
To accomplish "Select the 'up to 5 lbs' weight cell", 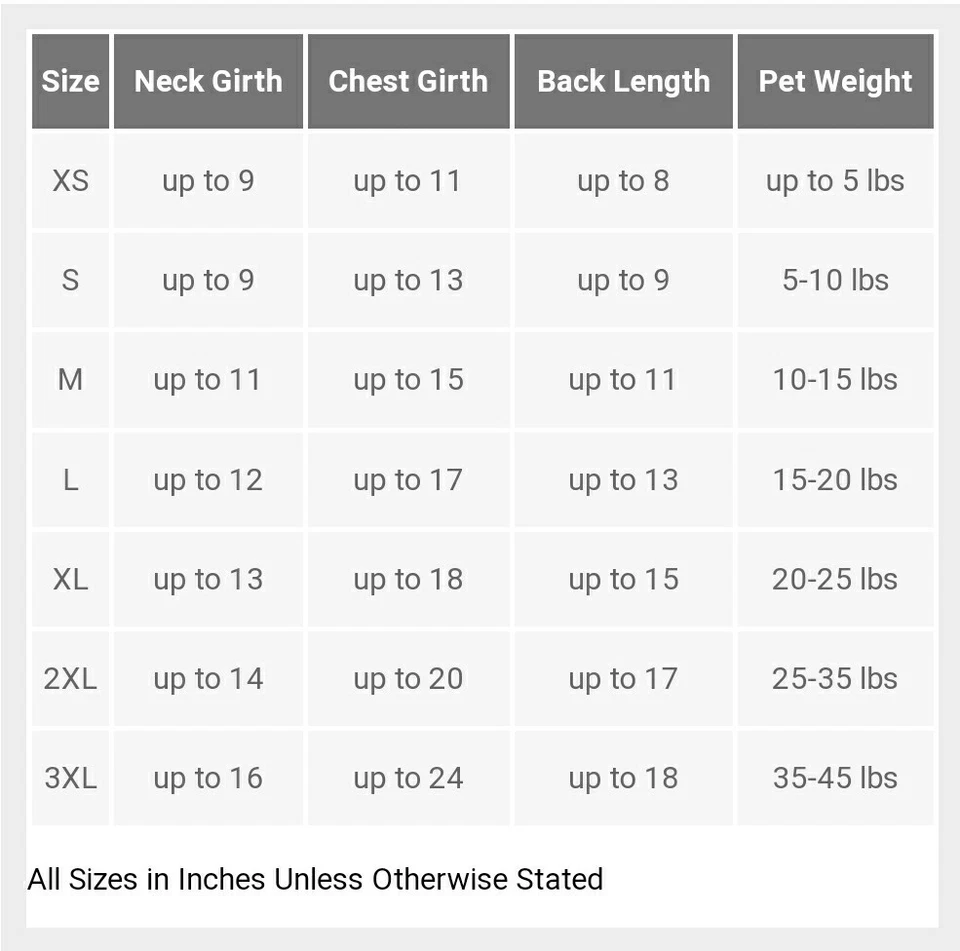I will pos(836,181).
